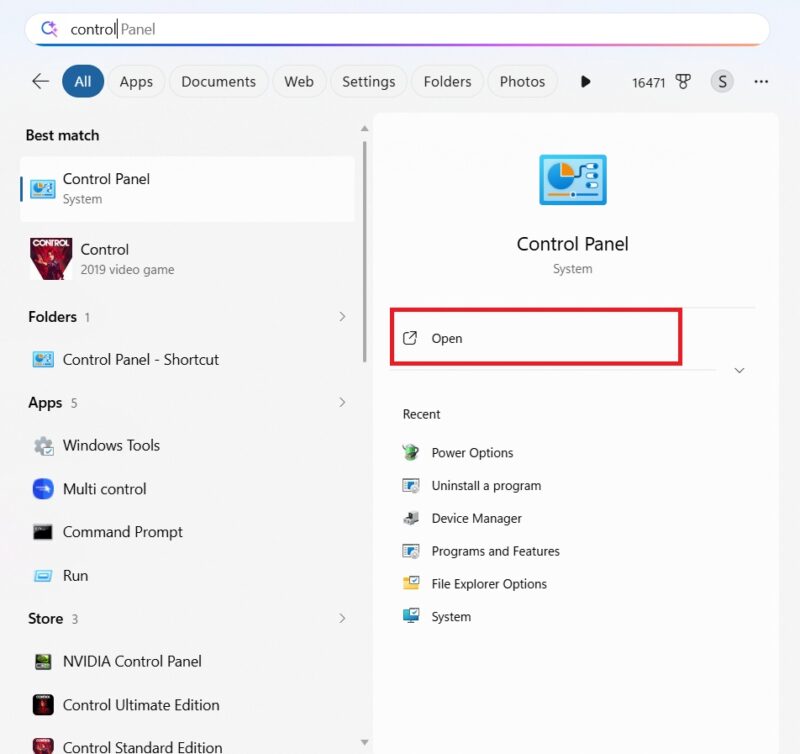Screen dimensions: 800x754
Task: Click the scrollbar up arrow
Action: tap(364, 129)
